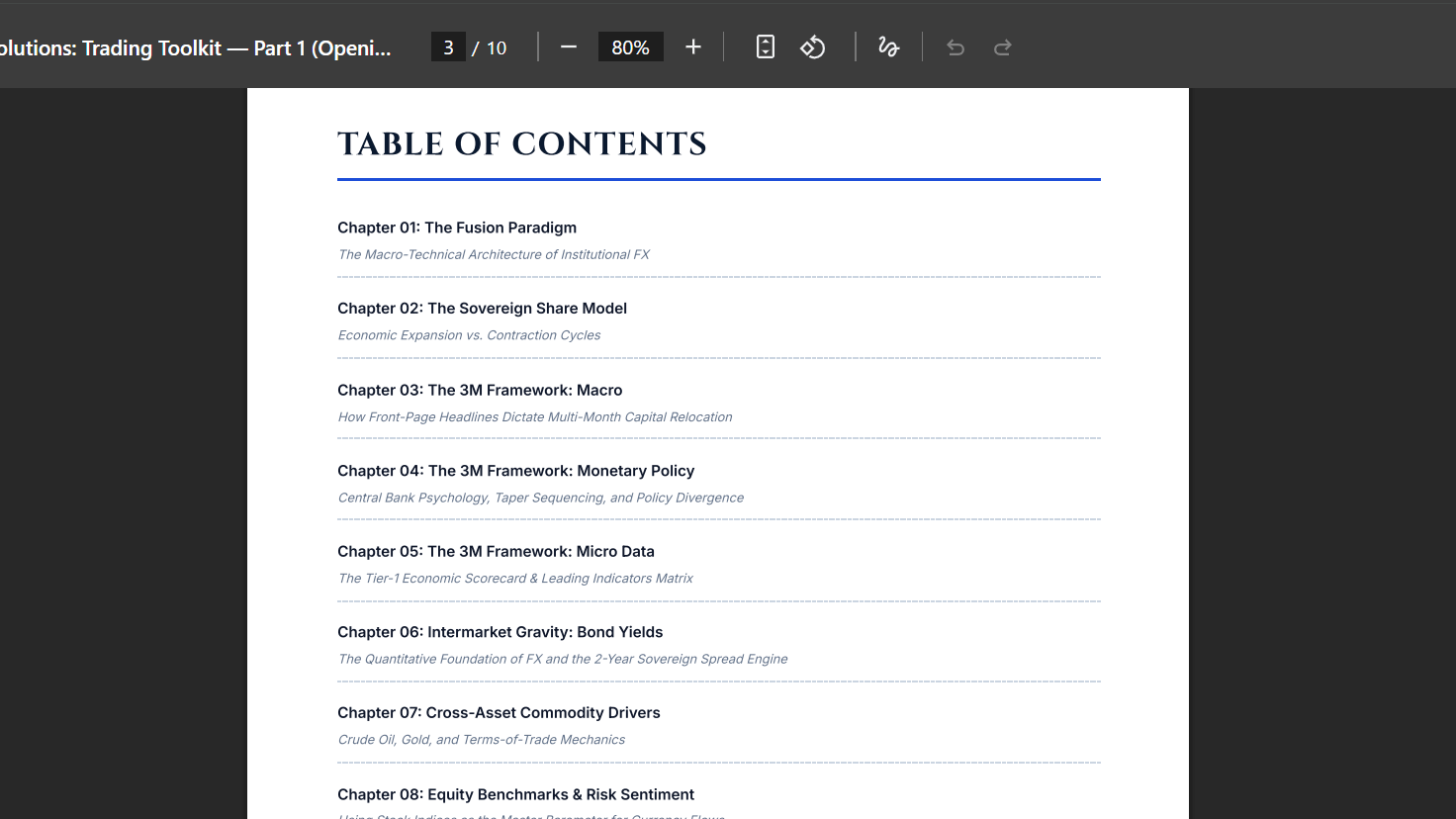Open Chapter 05: The 3M Framework: Micro Data

click(x=496, y=552)
